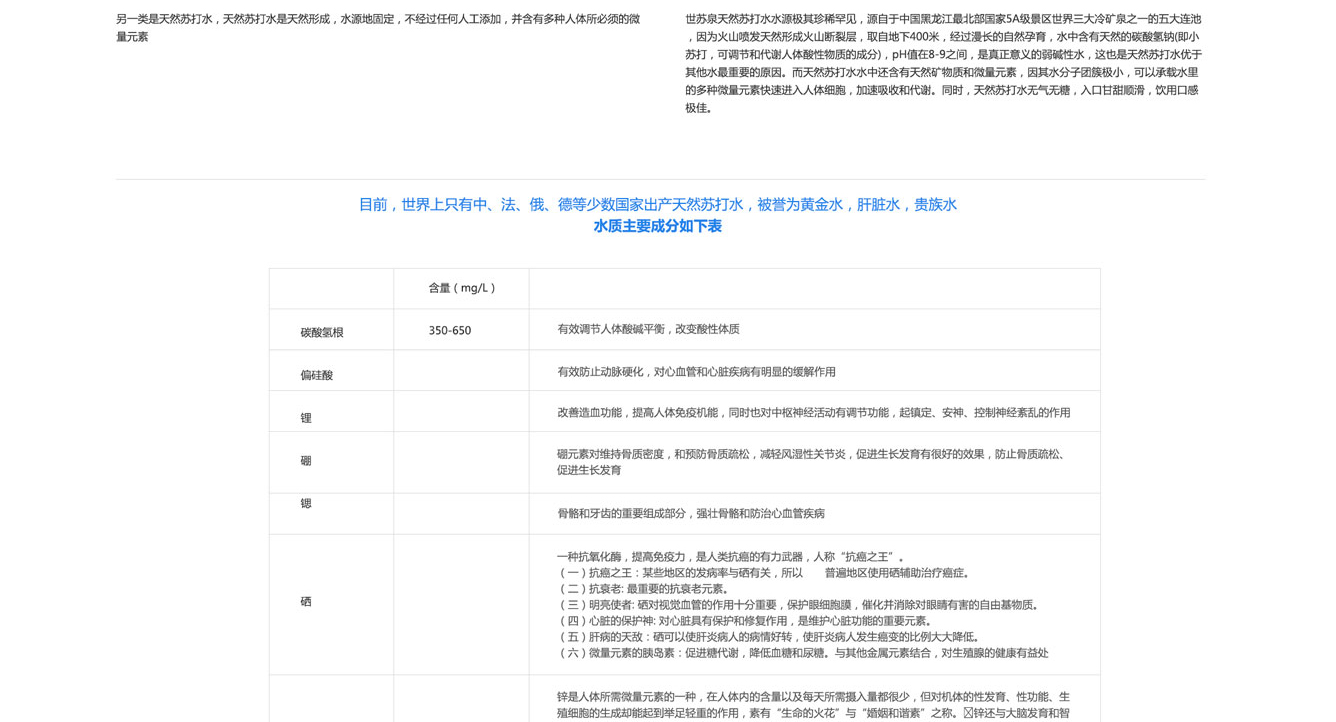Select the 硒 element row label
The image size is (1336, 722).
tap(306, 602)
